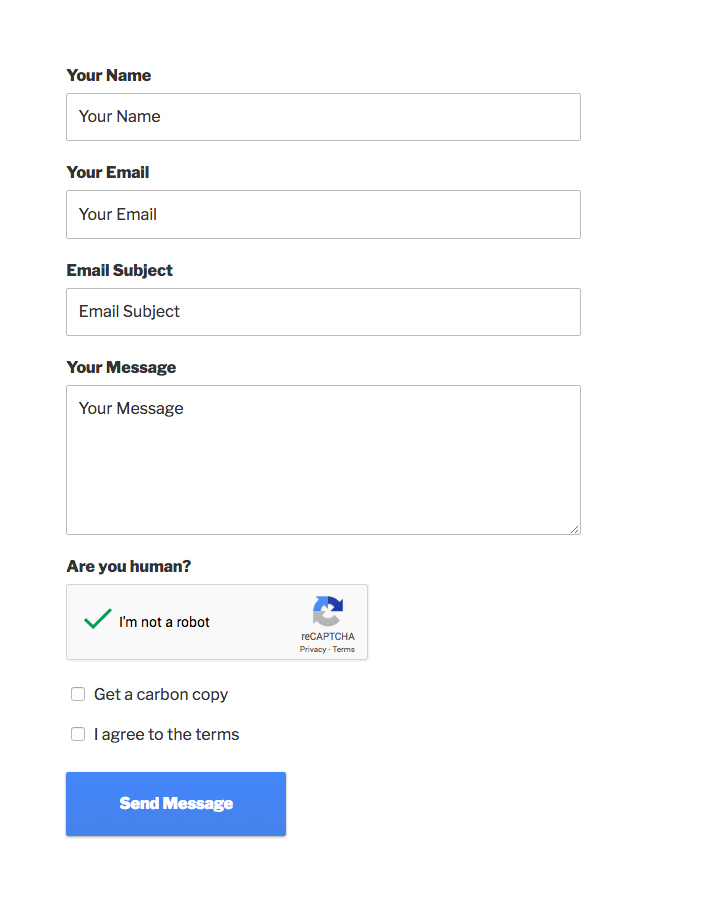Click inside the Your Message textarea
Screen dimensions: 710x914
(323, 460)
